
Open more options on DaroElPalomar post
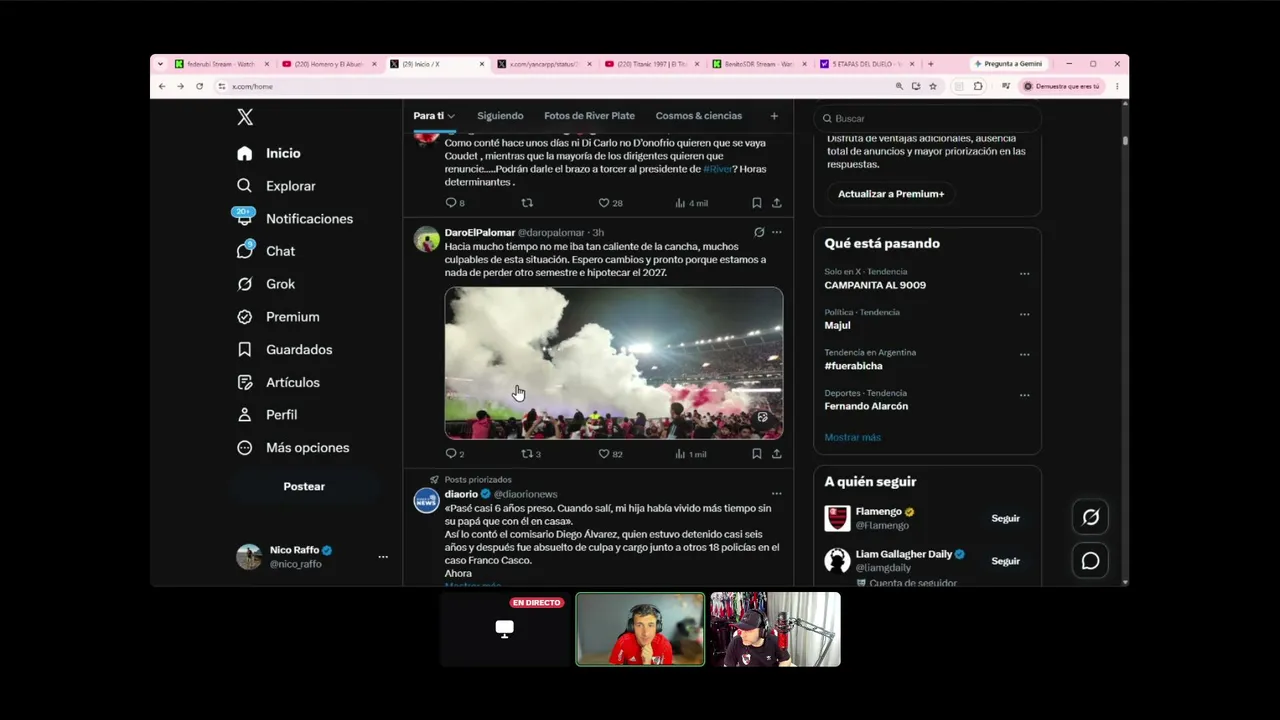pos(777,233)
